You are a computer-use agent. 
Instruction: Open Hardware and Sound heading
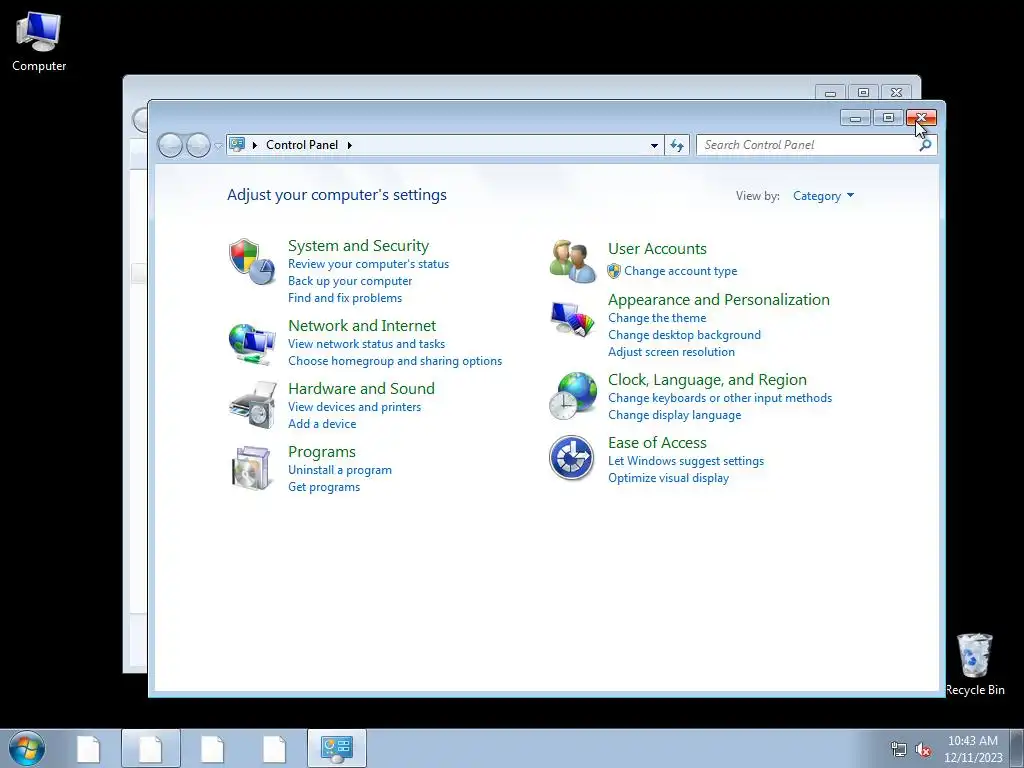point(361,389)
